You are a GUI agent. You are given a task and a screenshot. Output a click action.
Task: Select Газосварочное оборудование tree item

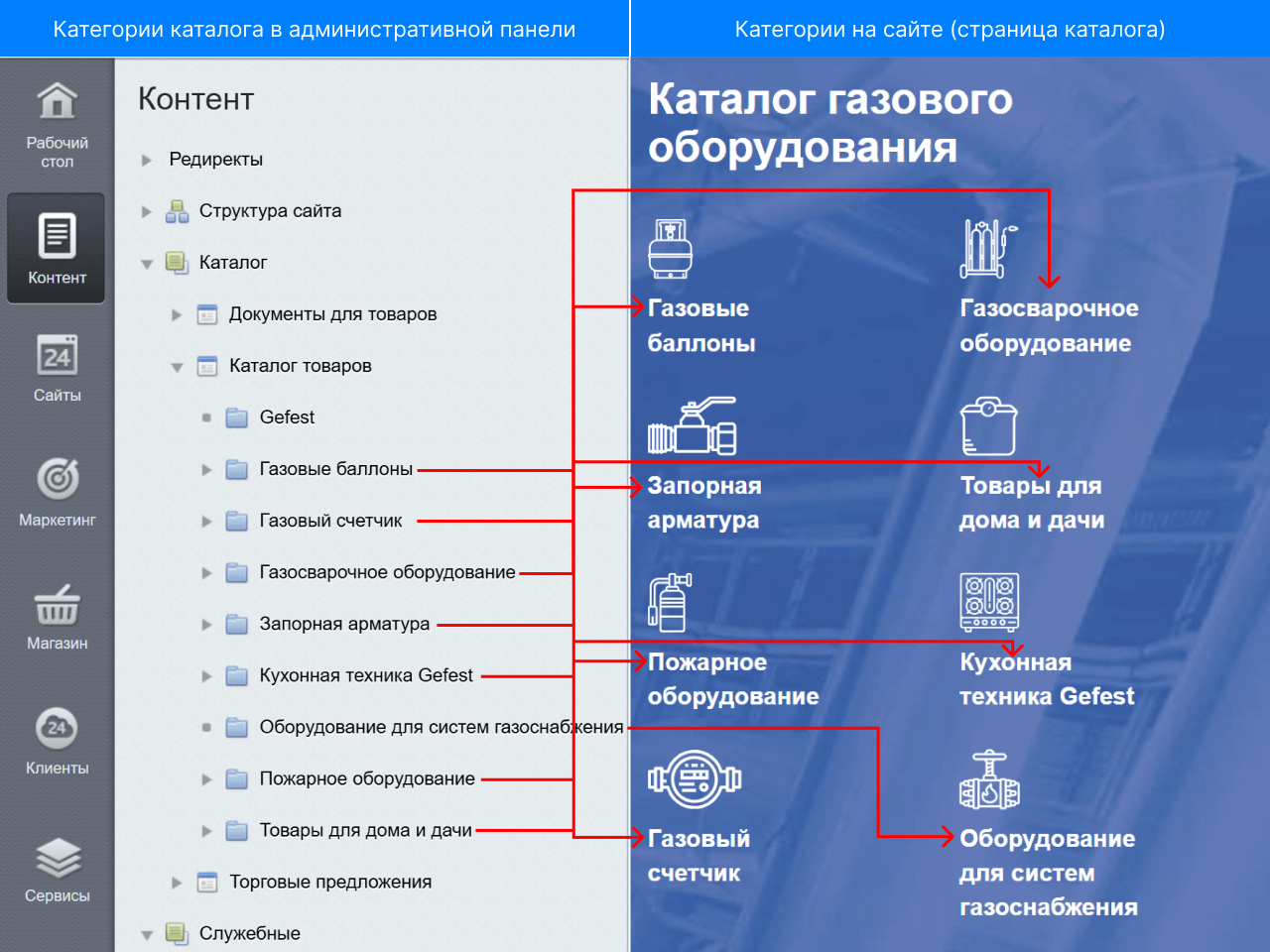387,572
